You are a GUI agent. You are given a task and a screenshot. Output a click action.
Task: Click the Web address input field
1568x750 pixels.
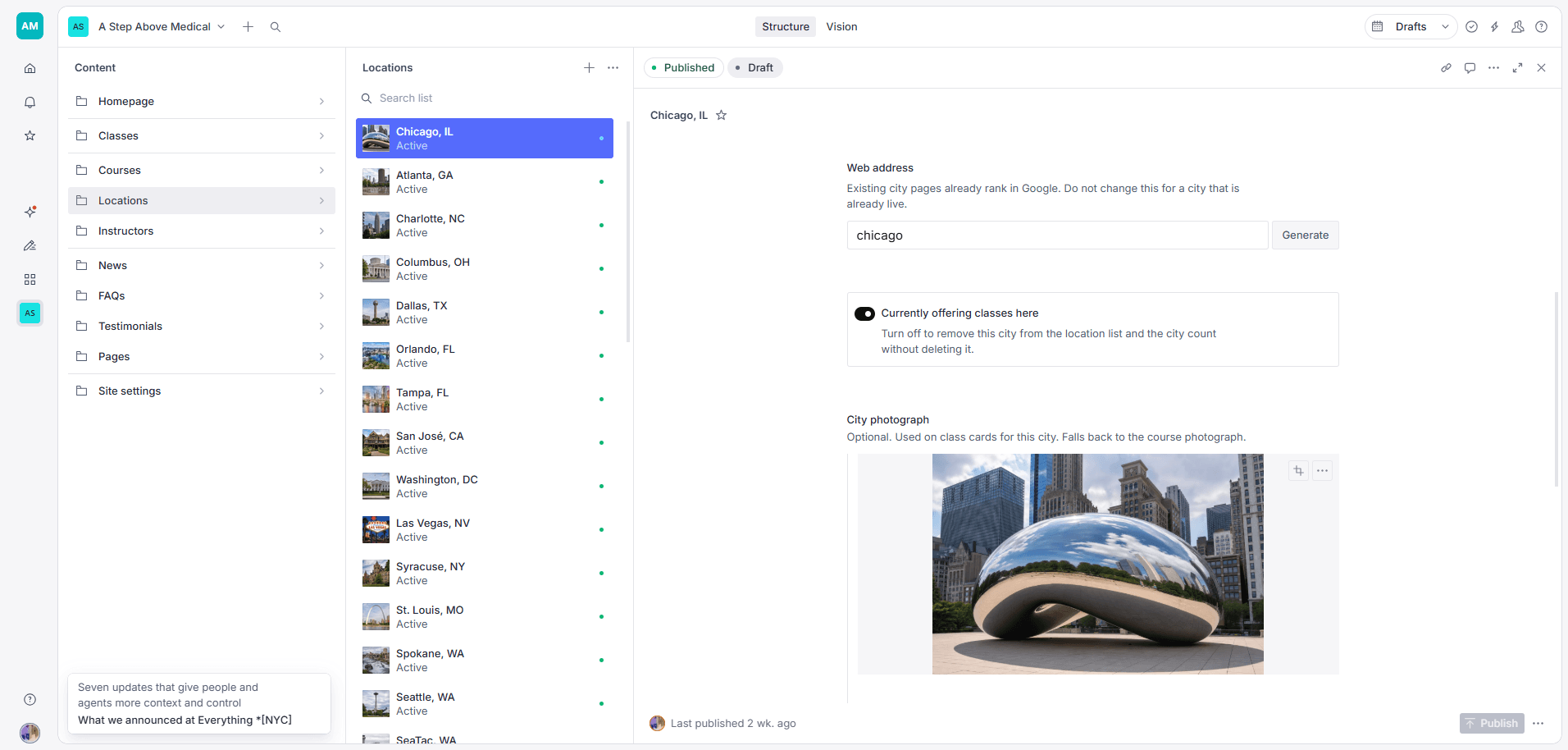[1057, 235]
